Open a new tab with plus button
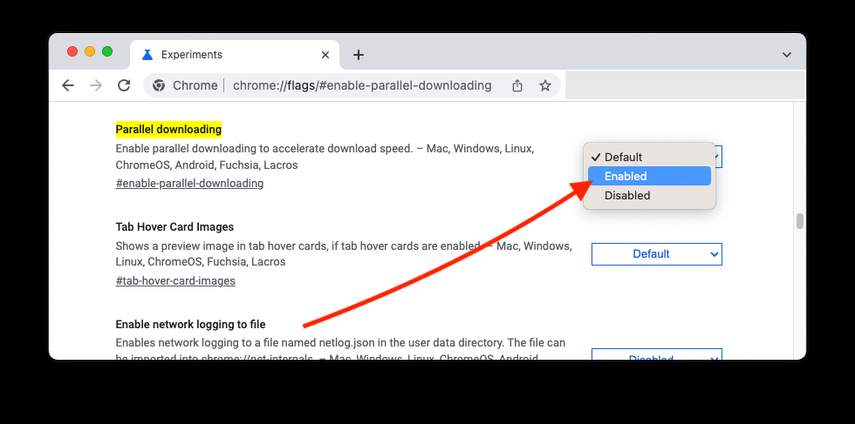Screen dimensions: 855x424 pyautogui.click(x=358, y=55)
